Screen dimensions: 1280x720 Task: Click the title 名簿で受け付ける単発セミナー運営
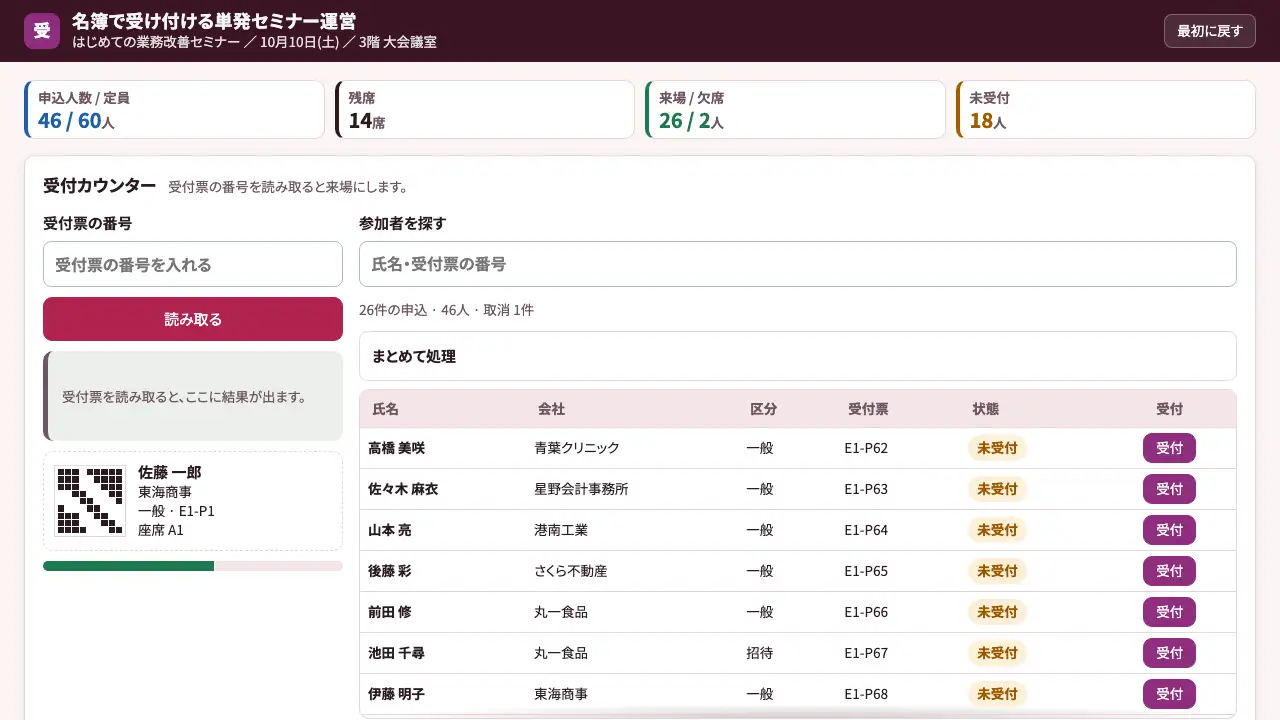(x=213, y=21)
